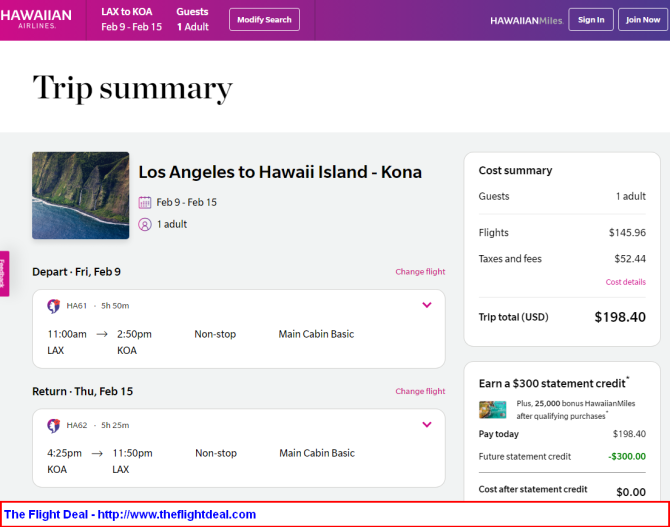Change the departing flight on Feb 9
The height and width of the screenshot is (527, 670).
point(420,272)
